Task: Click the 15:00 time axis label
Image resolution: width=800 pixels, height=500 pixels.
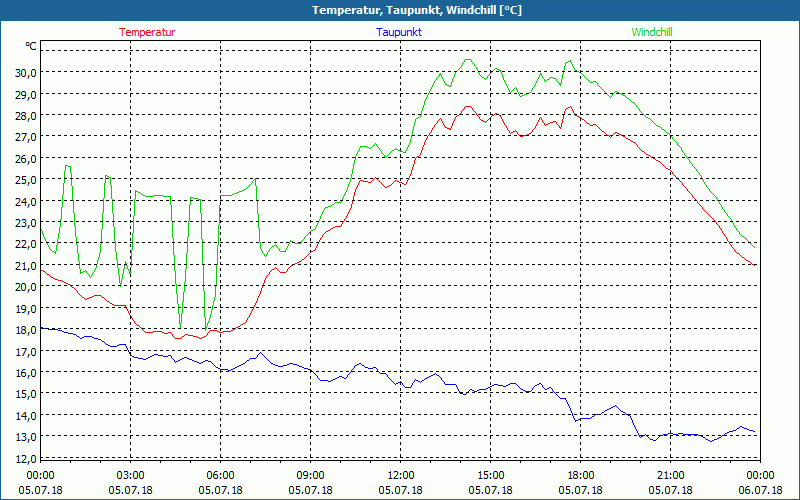Action: 491,476
